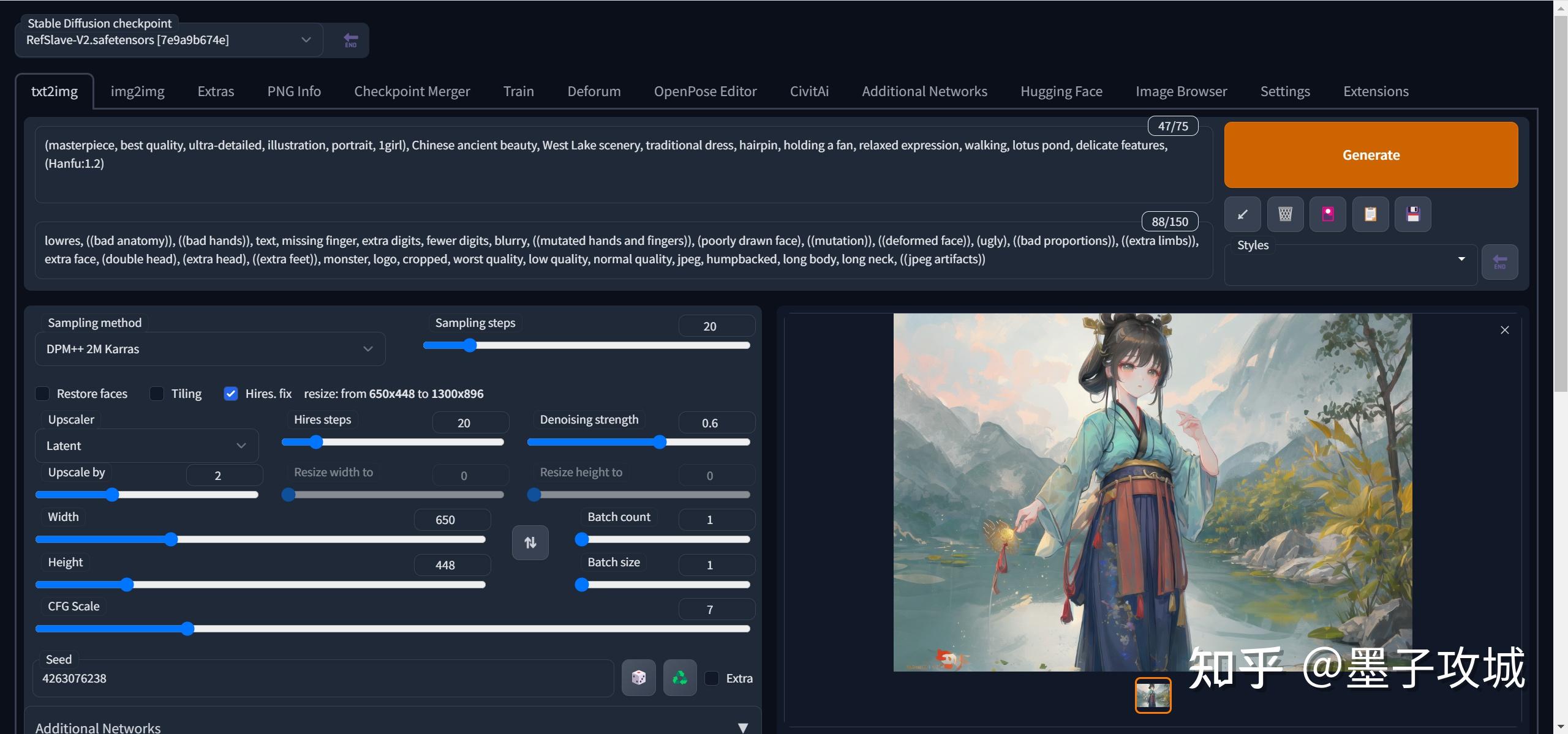Open the PNG Info tab
The image size is (1568, 734).
click(x=293, y=91)
